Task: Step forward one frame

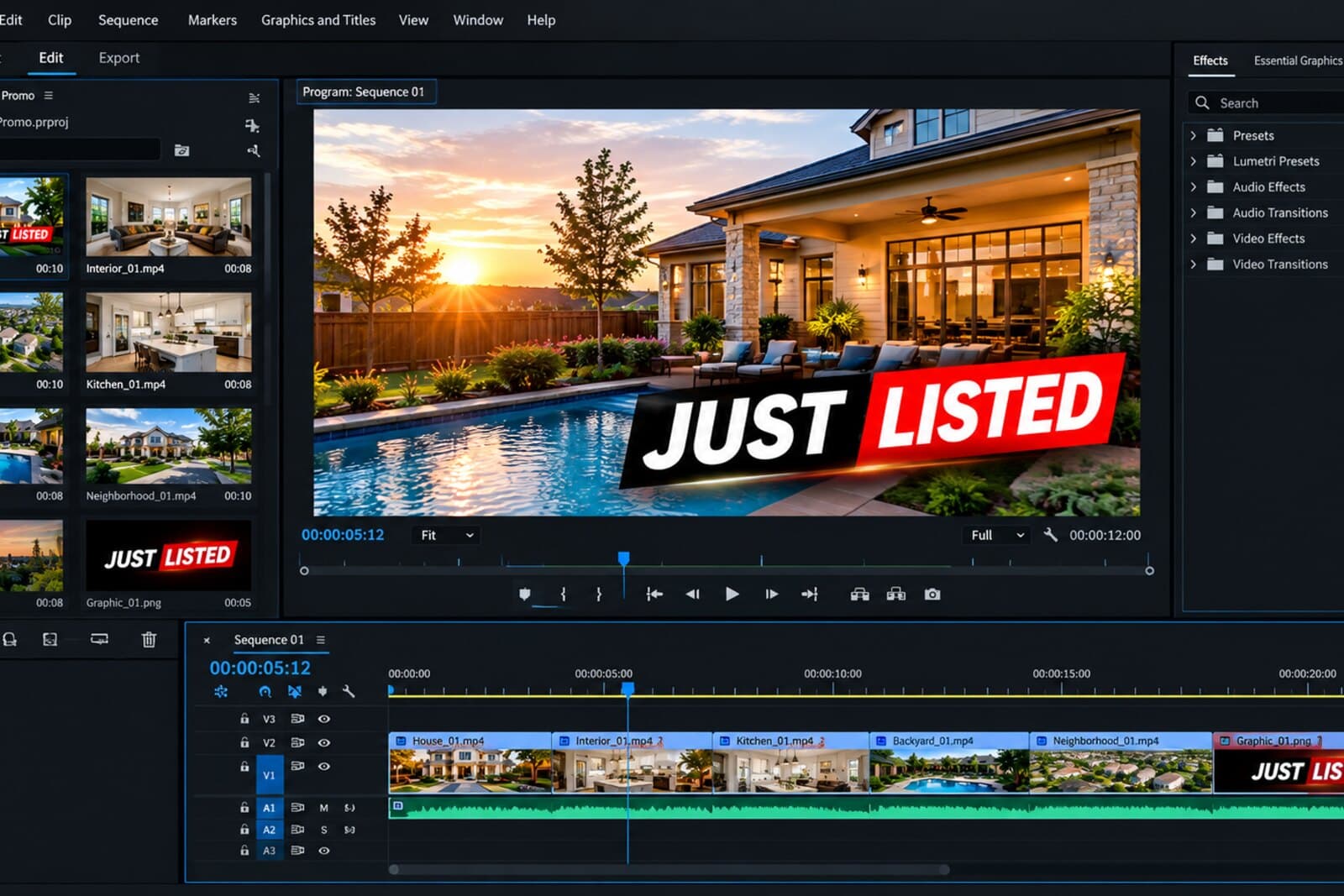Action: click(771, 595)
